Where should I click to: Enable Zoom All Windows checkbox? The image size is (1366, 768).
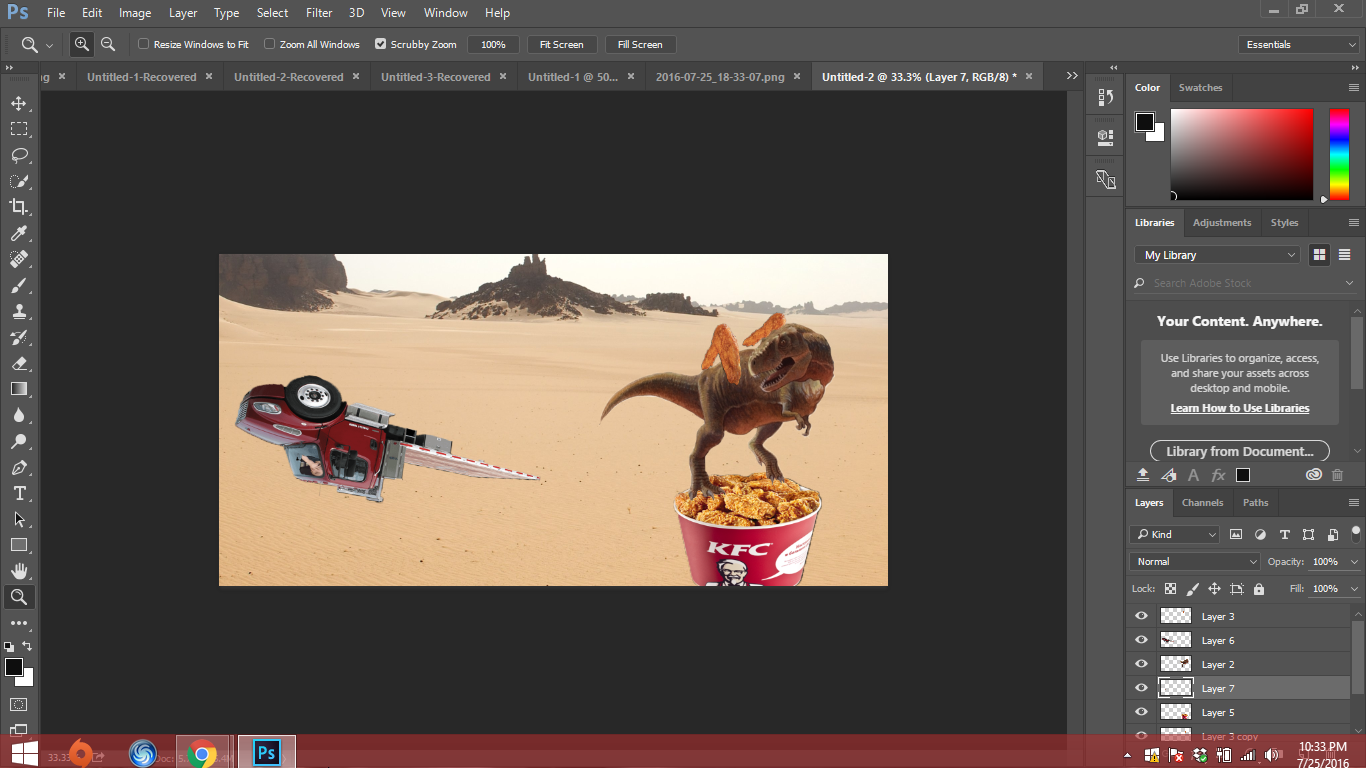click(x=269, y=44)
